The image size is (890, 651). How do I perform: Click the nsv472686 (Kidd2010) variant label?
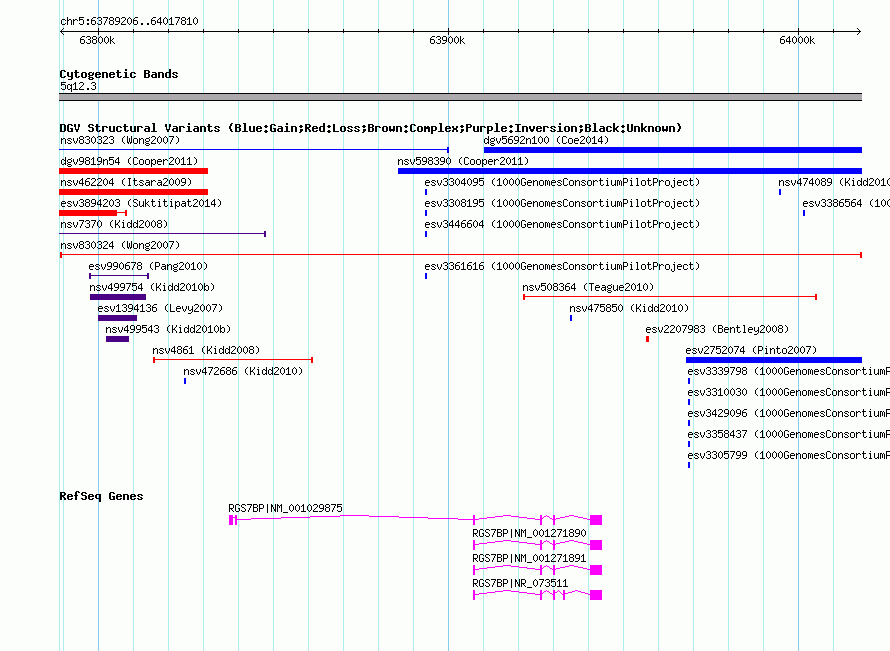pyautogui.click(x=243, y=371)
